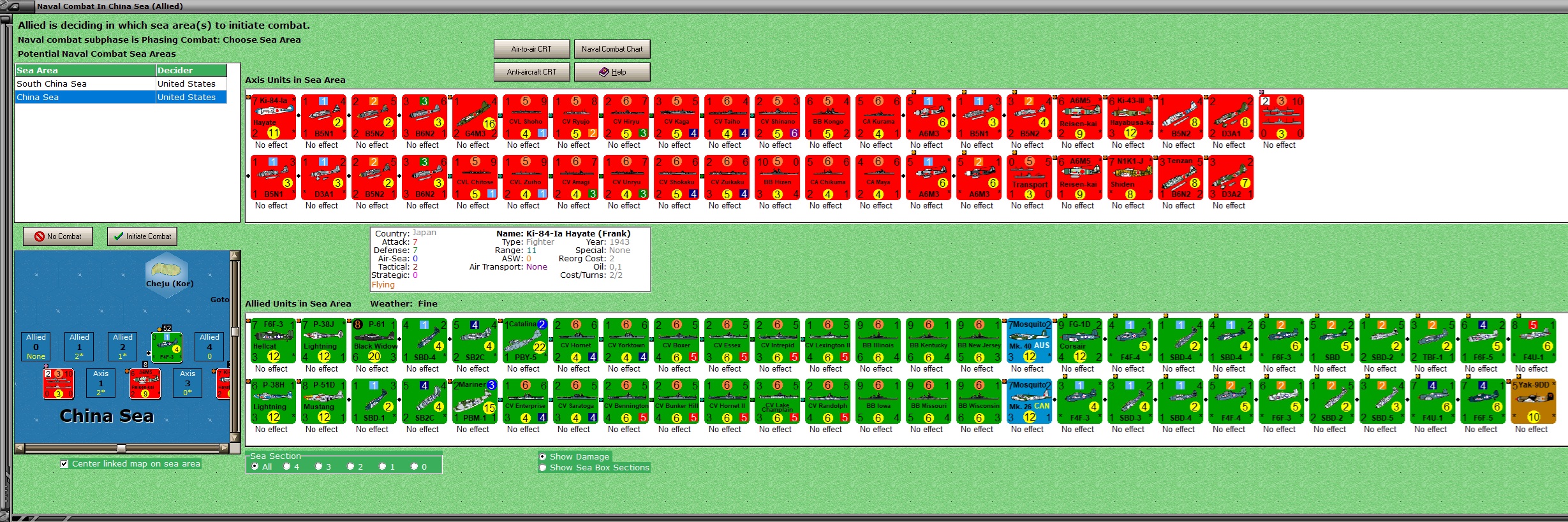Select the F6F-3 Hellcat counter
Image resolution: width=1568 pixels, height=522 pixels.
tap(274, 341)
